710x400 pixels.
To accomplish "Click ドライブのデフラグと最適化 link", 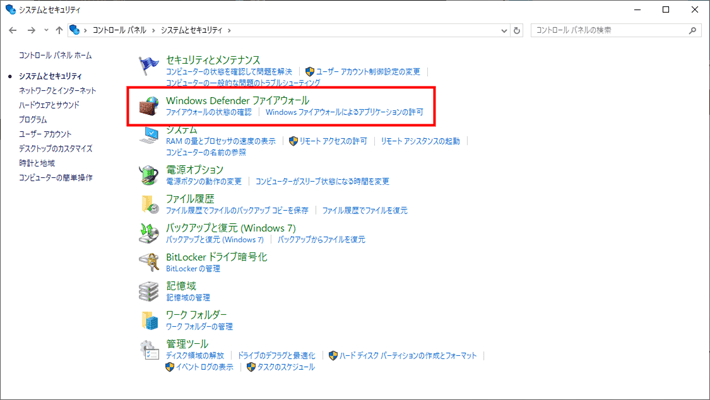I will coord(276,356).
